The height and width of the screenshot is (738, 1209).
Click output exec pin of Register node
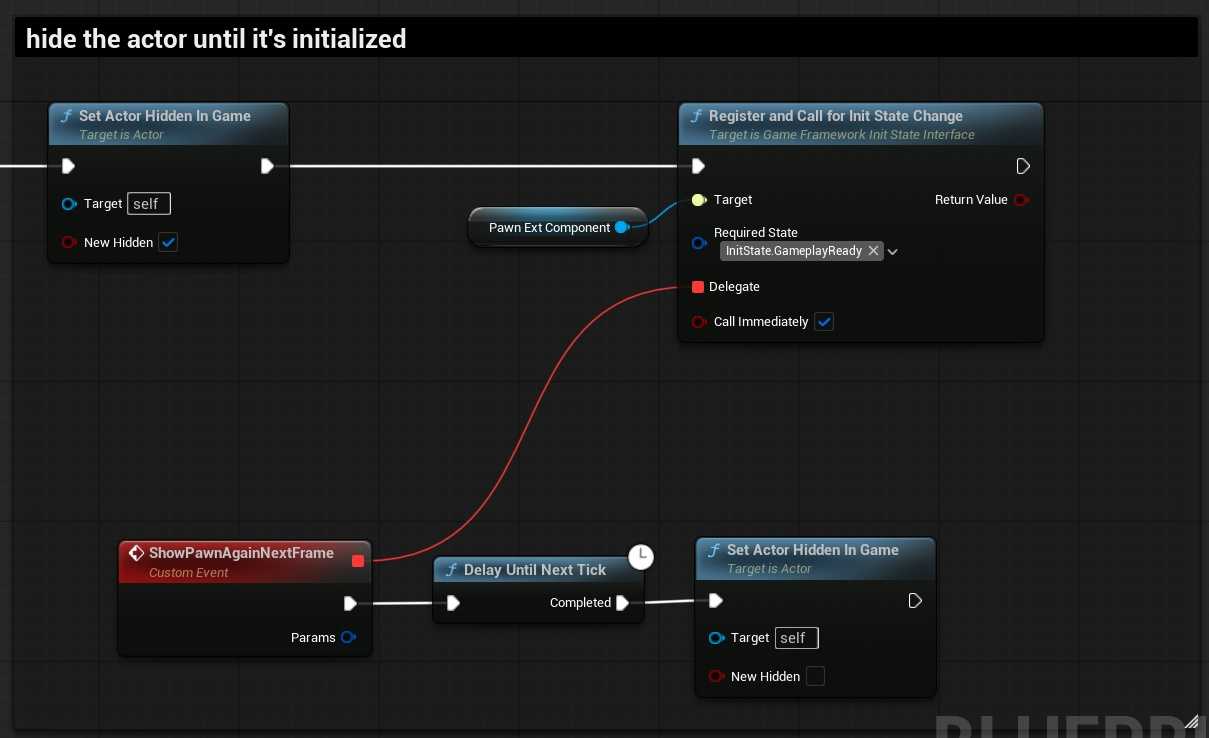pyautogui.click(x=1022, y=166)
